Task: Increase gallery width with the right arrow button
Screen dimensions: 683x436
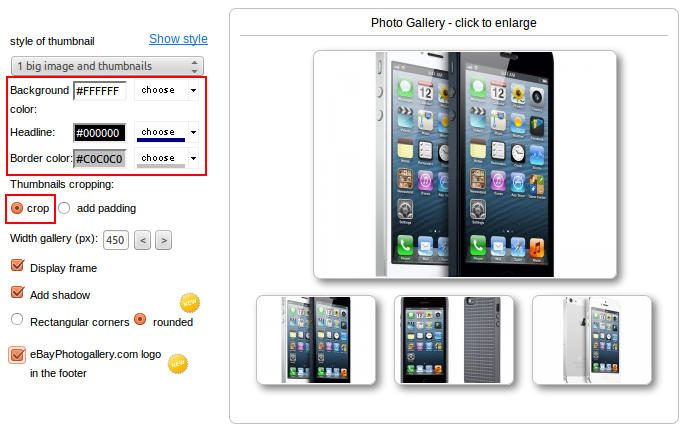Action: tap(163, 240)
